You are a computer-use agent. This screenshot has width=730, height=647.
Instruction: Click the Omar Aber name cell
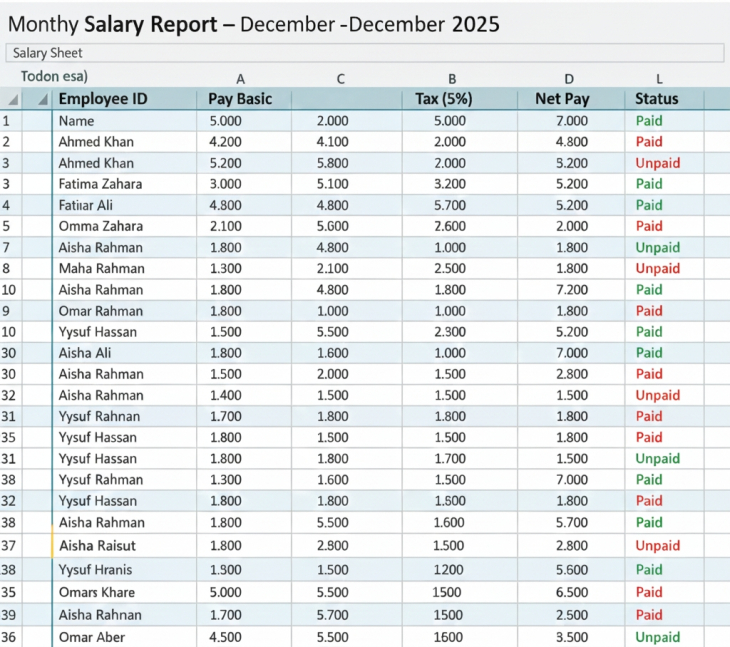93,637
